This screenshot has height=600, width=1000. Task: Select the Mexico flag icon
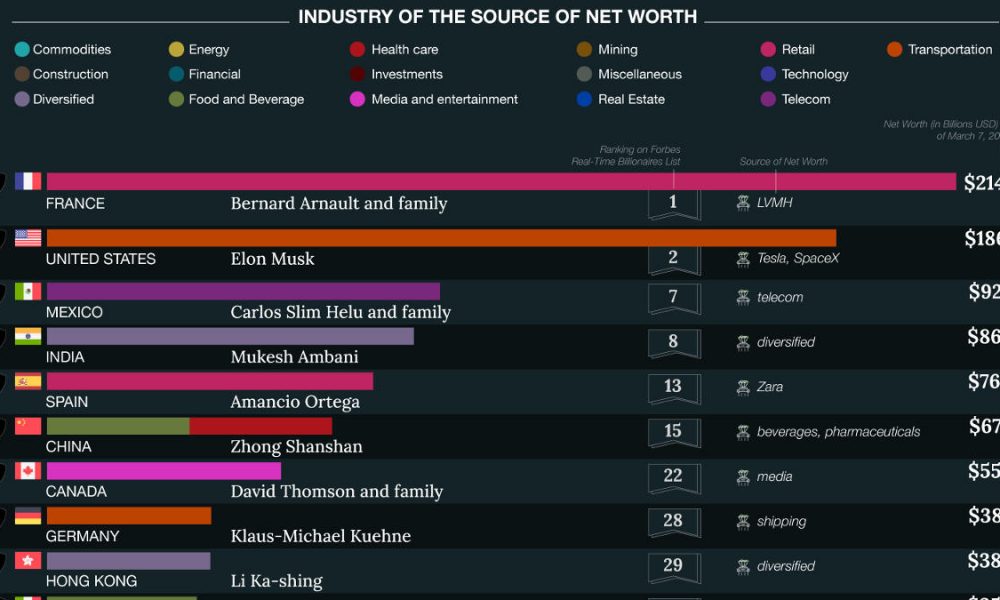27,292
